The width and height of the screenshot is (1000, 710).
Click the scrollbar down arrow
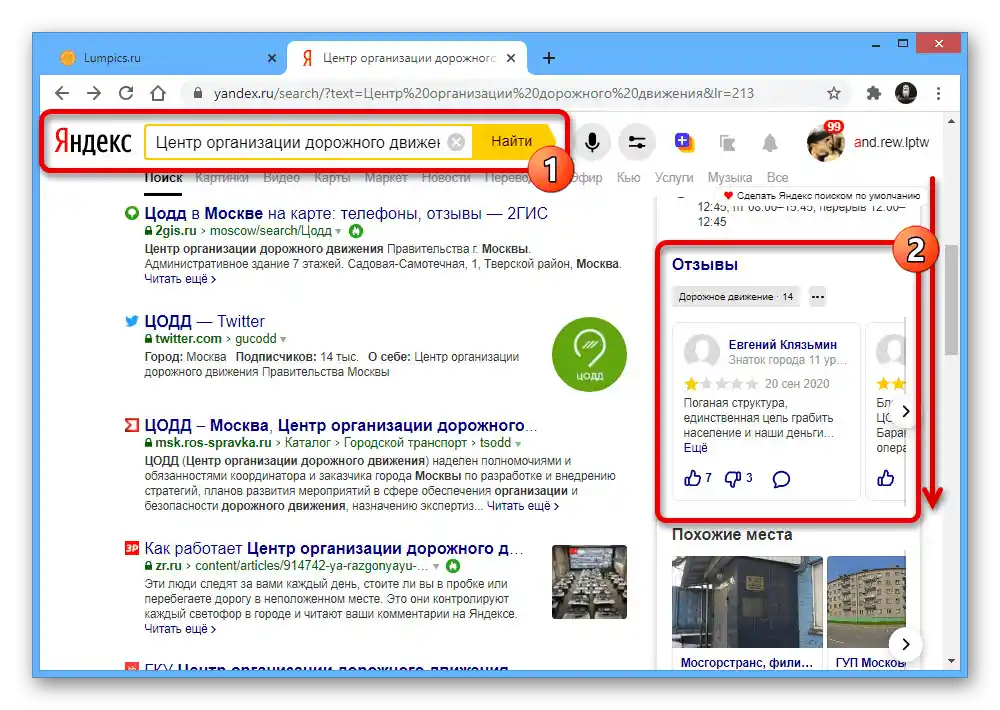(951, 662)
